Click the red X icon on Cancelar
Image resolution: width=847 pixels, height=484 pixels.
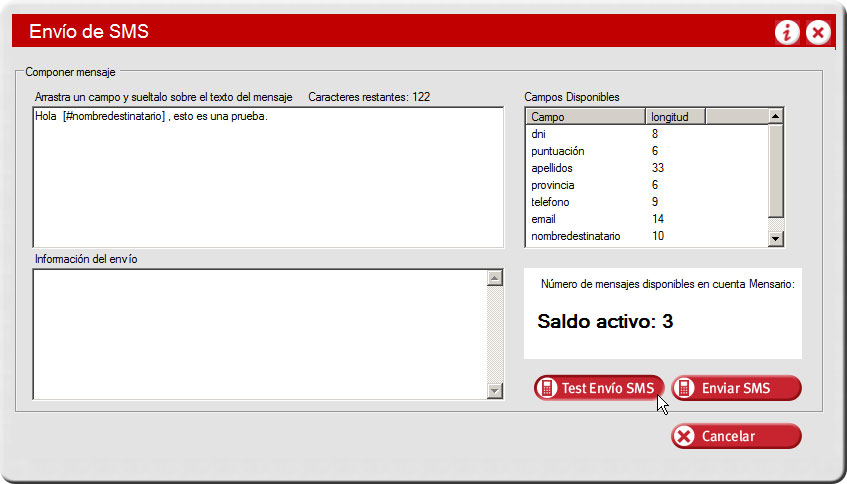pyautogui.click(x=684, y=436)
